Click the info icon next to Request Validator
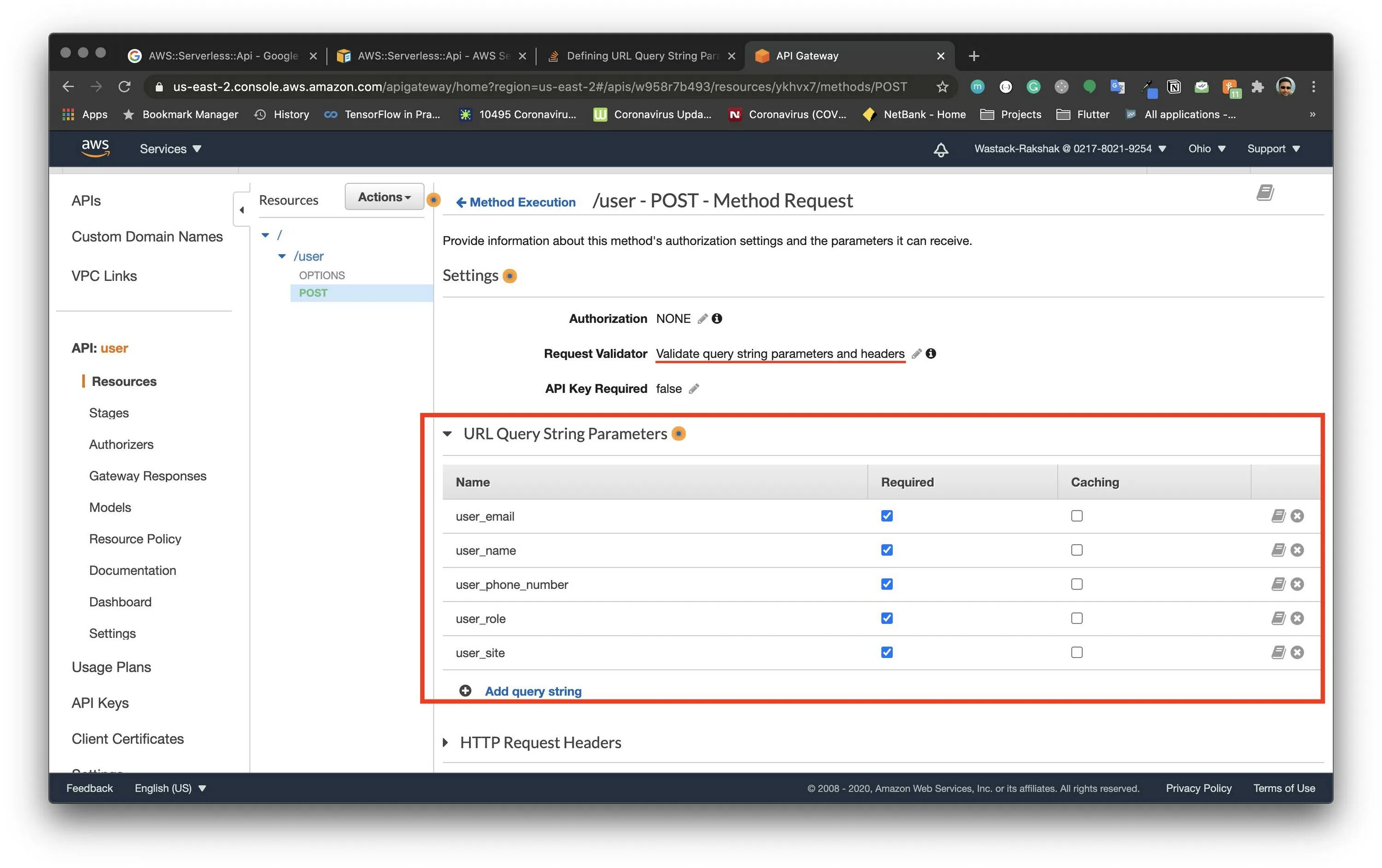Viewport: 1382px width, 868px height. click(930, 353)
